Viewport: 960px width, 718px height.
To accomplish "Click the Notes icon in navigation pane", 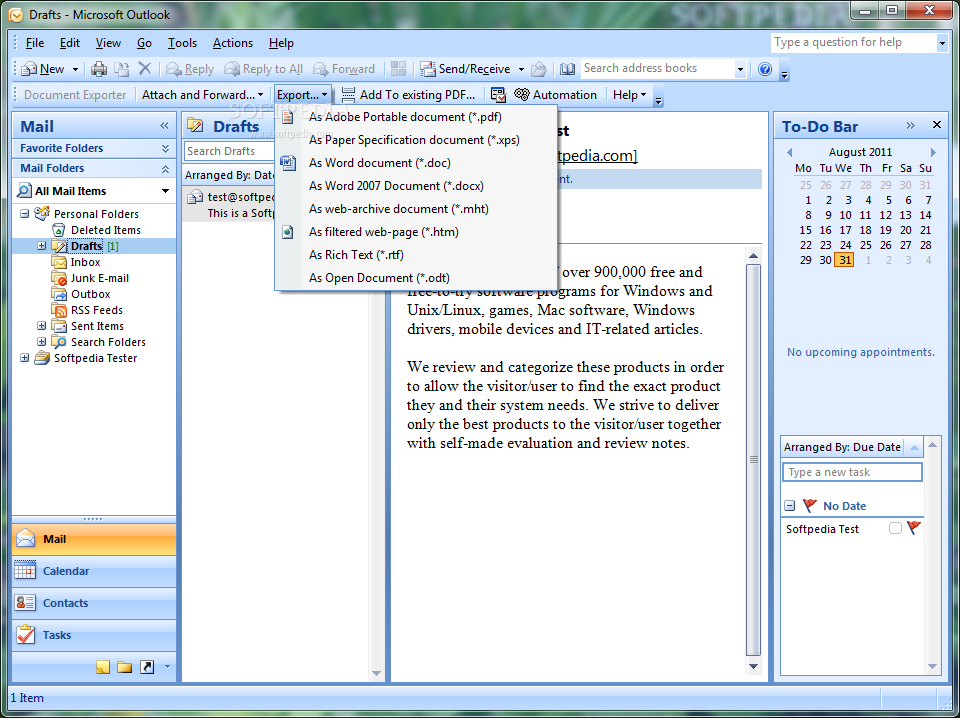I will [103, 667].
